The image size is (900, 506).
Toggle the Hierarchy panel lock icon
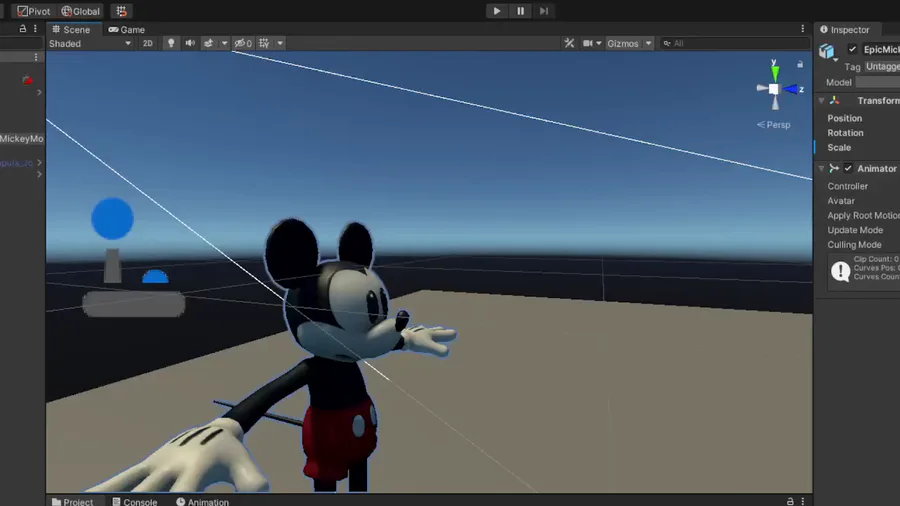22,29
